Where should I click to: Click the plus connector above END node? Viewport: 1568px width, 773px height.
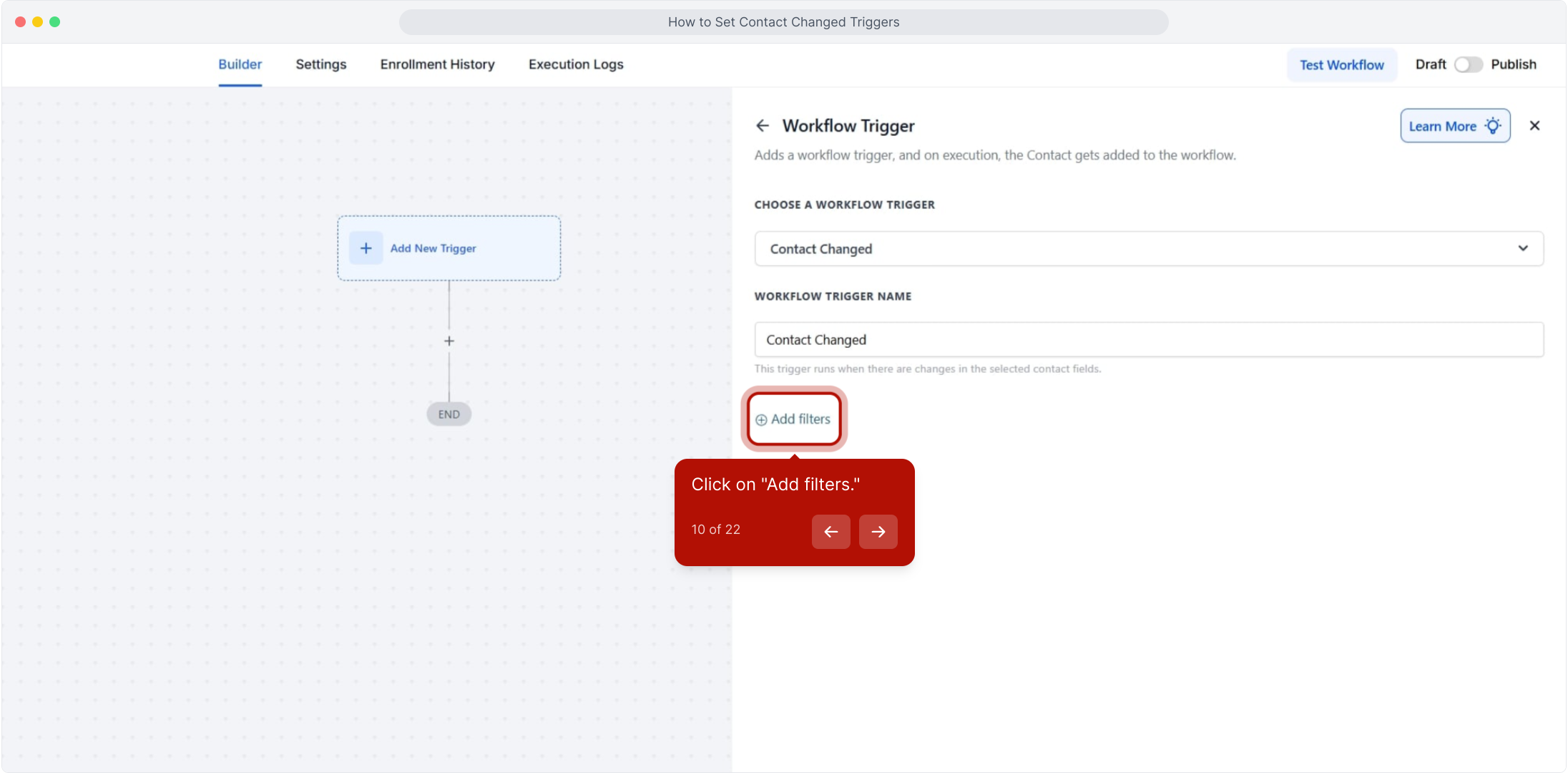449,341
